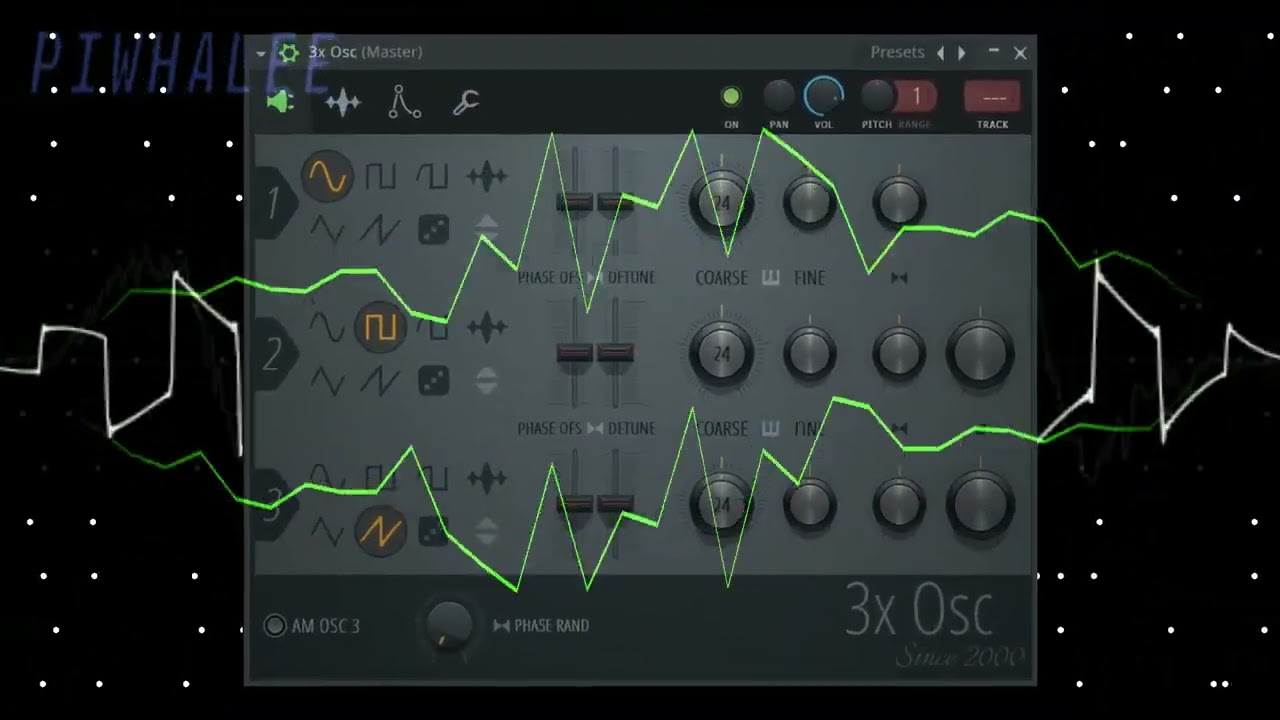Screen dimensions: 1280x720
Task: Select the saw wave for oscillator 2
Action: coord(380,381)
